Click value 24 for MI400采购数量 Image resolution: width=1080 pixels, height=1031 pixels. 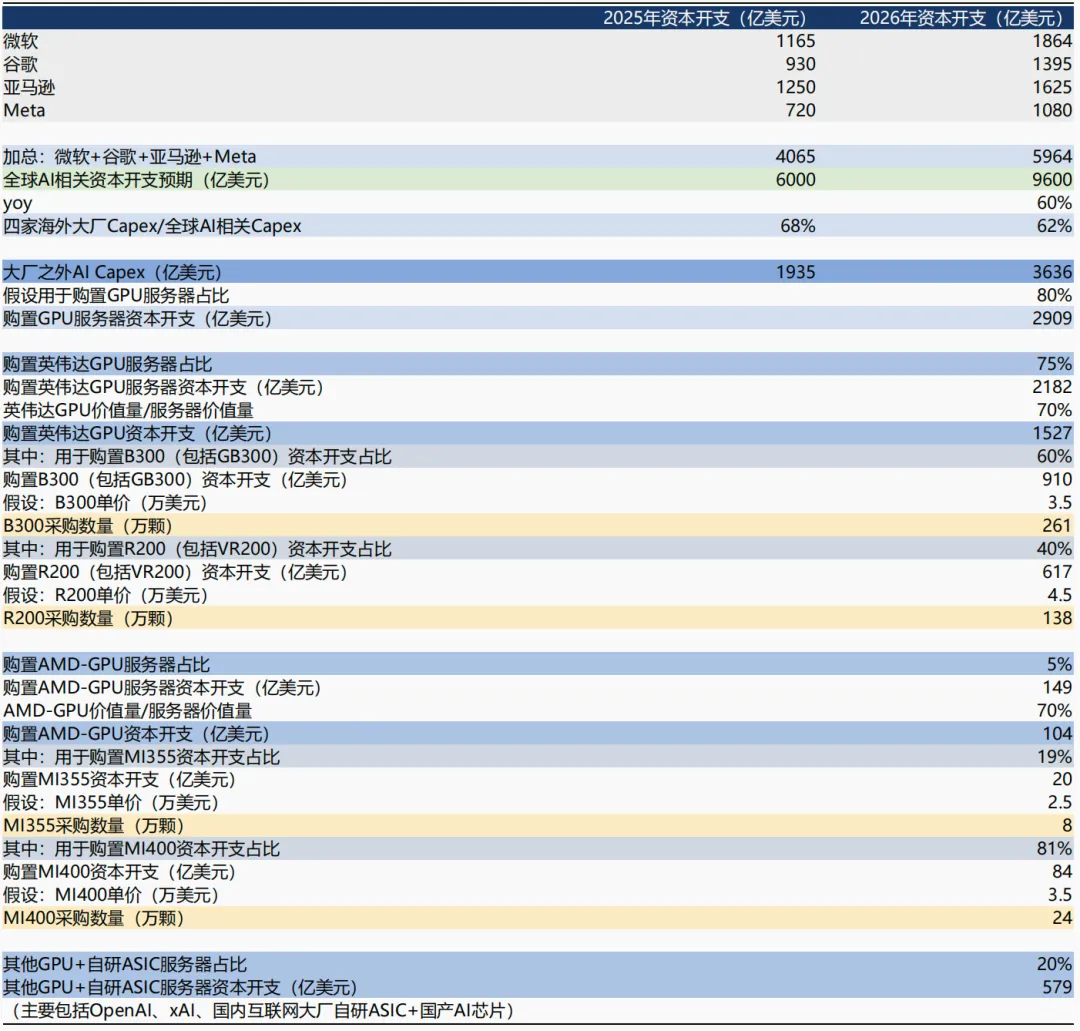click(1062, 918)
